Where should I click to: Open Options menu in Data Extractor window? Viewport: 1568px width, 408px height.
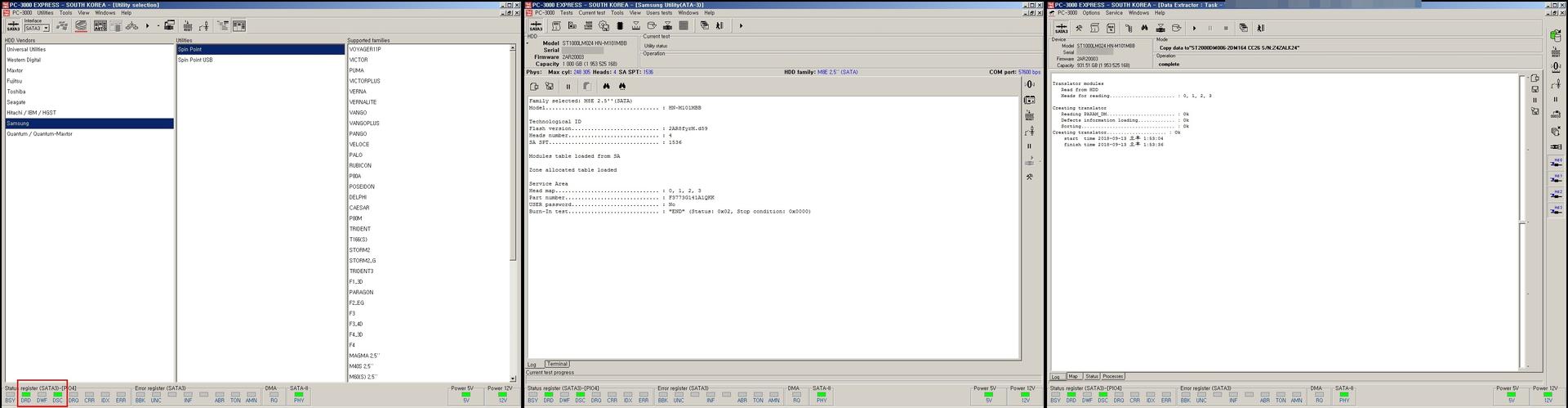pos(1091,13)
